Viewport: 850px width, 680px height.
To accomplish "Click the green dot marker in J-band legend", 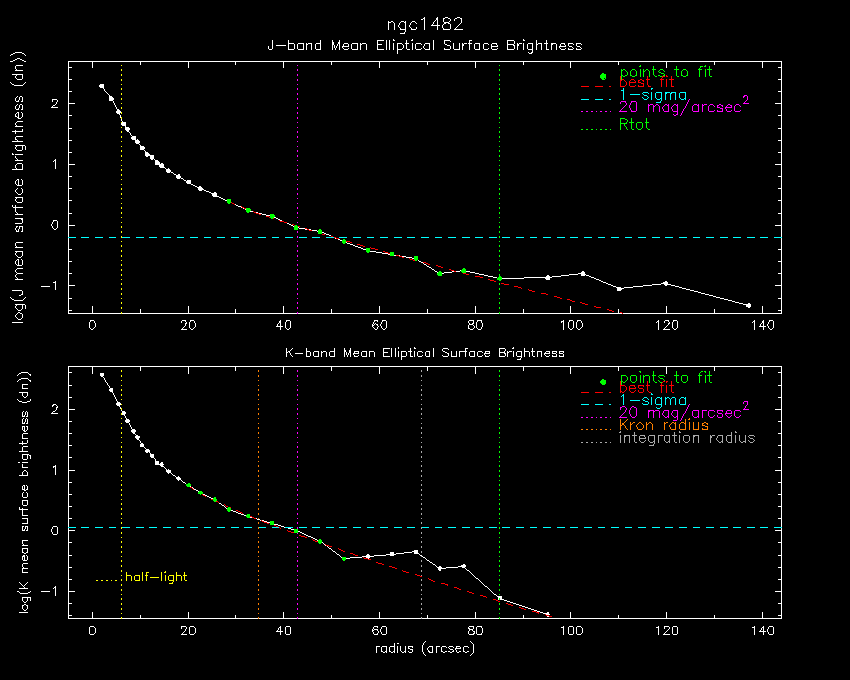I will coord(602,76).
